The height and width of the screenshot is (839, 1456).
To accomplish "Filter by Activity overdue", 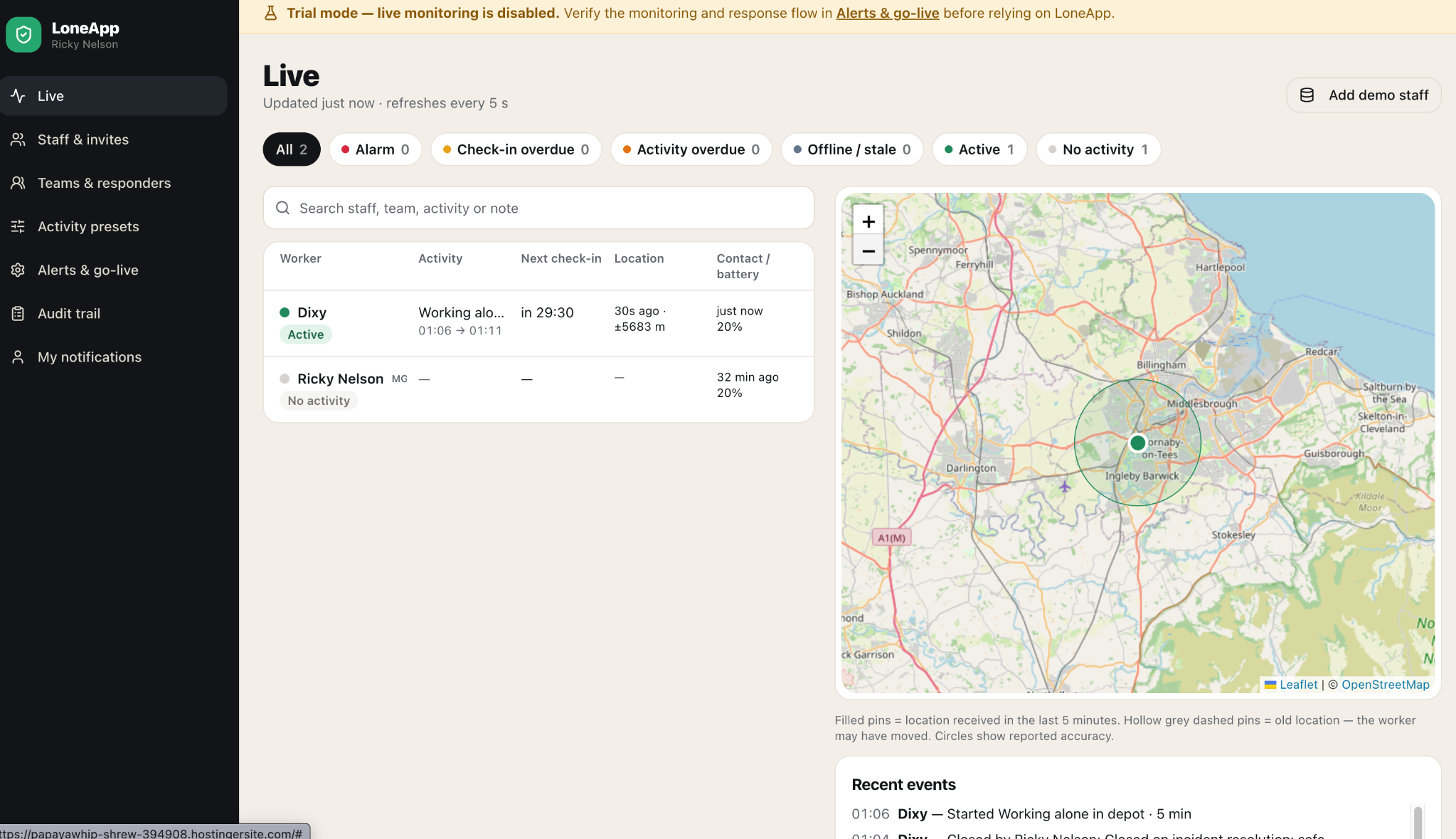I will pyautogui.click(x=691, y=149).
